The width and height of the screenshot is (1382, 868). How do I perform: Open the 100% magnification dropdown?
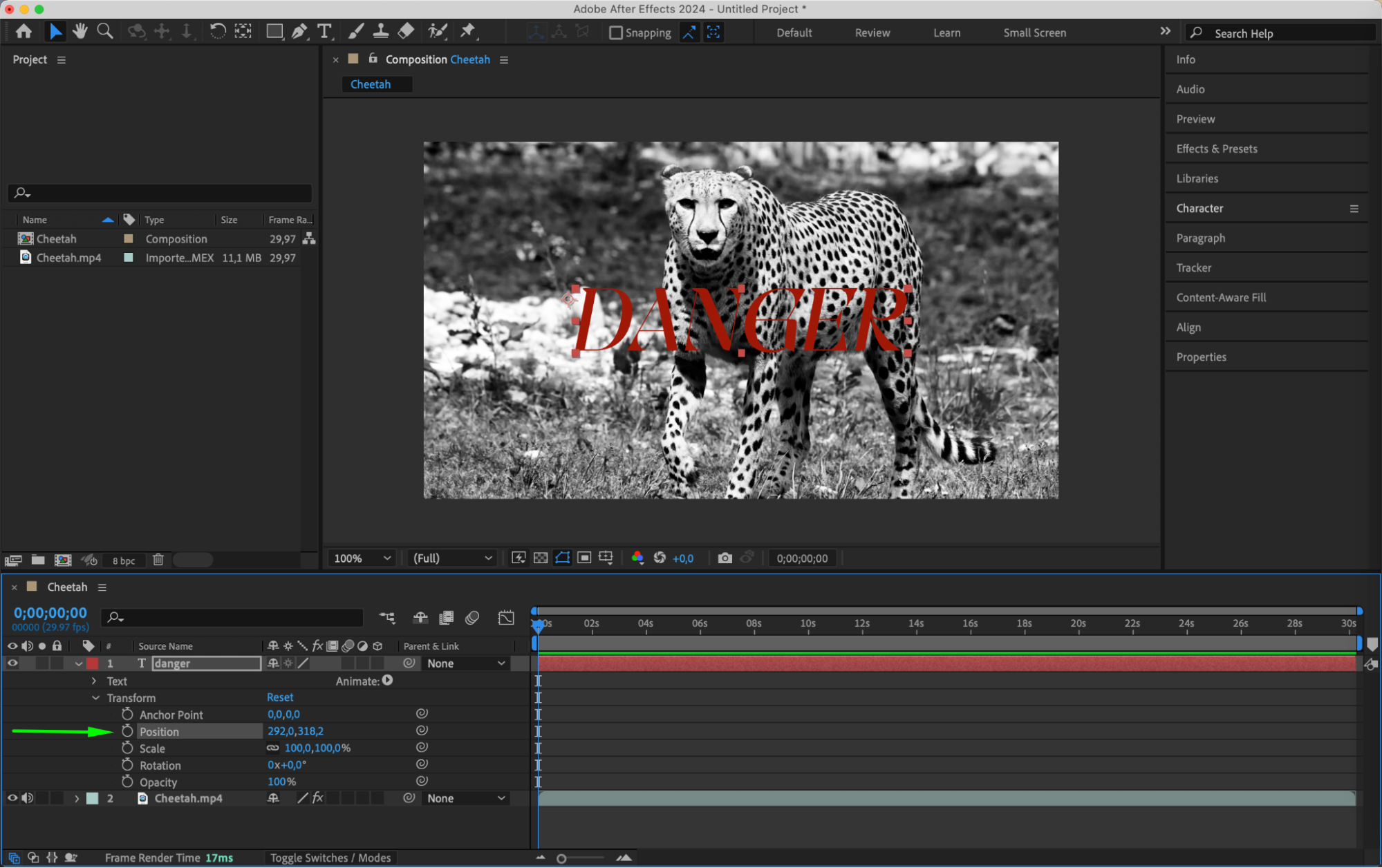[362, 558]
